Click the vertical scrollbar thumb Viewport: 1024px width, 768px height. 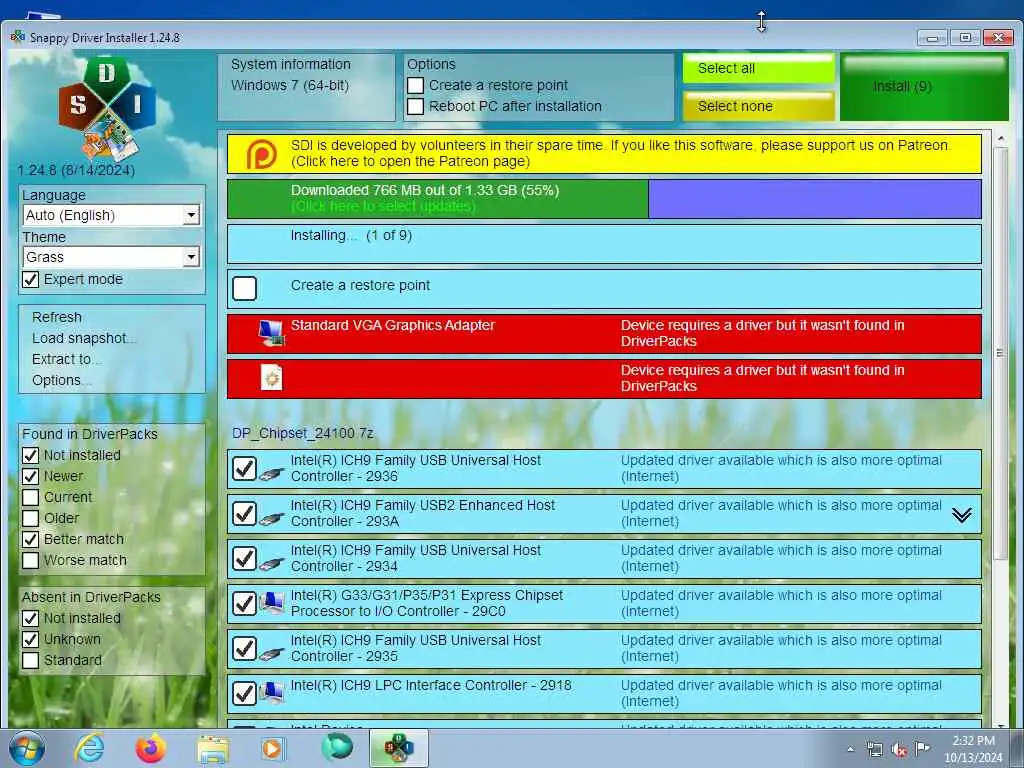1000,353
